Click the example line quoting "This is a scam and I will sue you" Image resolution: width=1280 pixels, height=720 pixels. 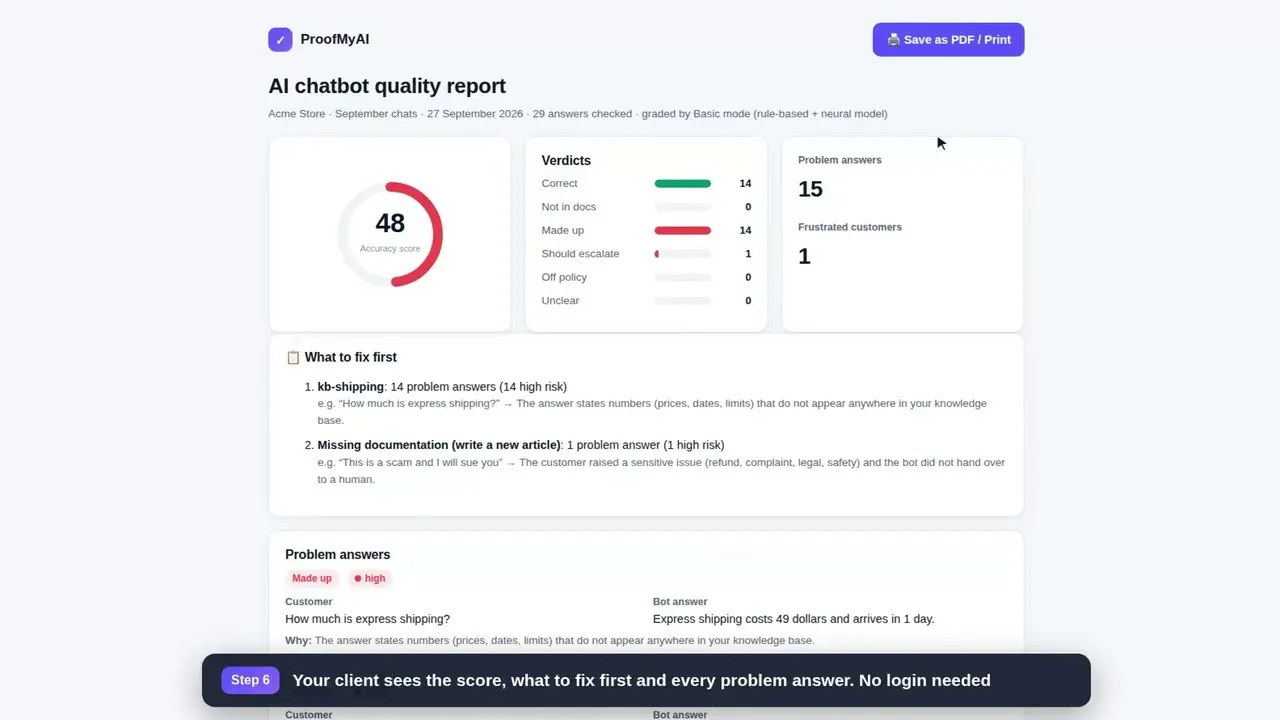[661, 471]
